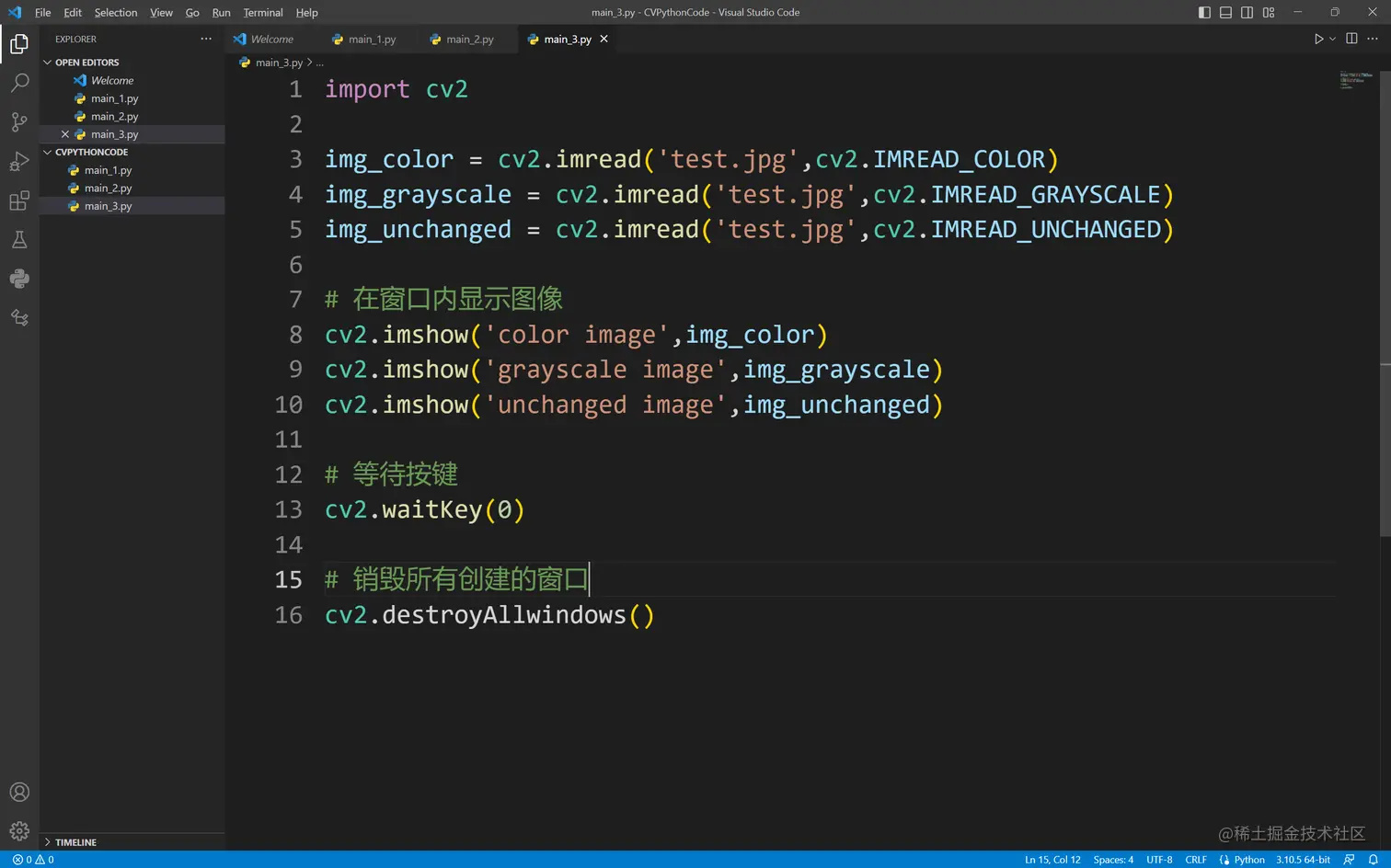
Task: Open the Terminal menu
Action: (x=263, y=12)
